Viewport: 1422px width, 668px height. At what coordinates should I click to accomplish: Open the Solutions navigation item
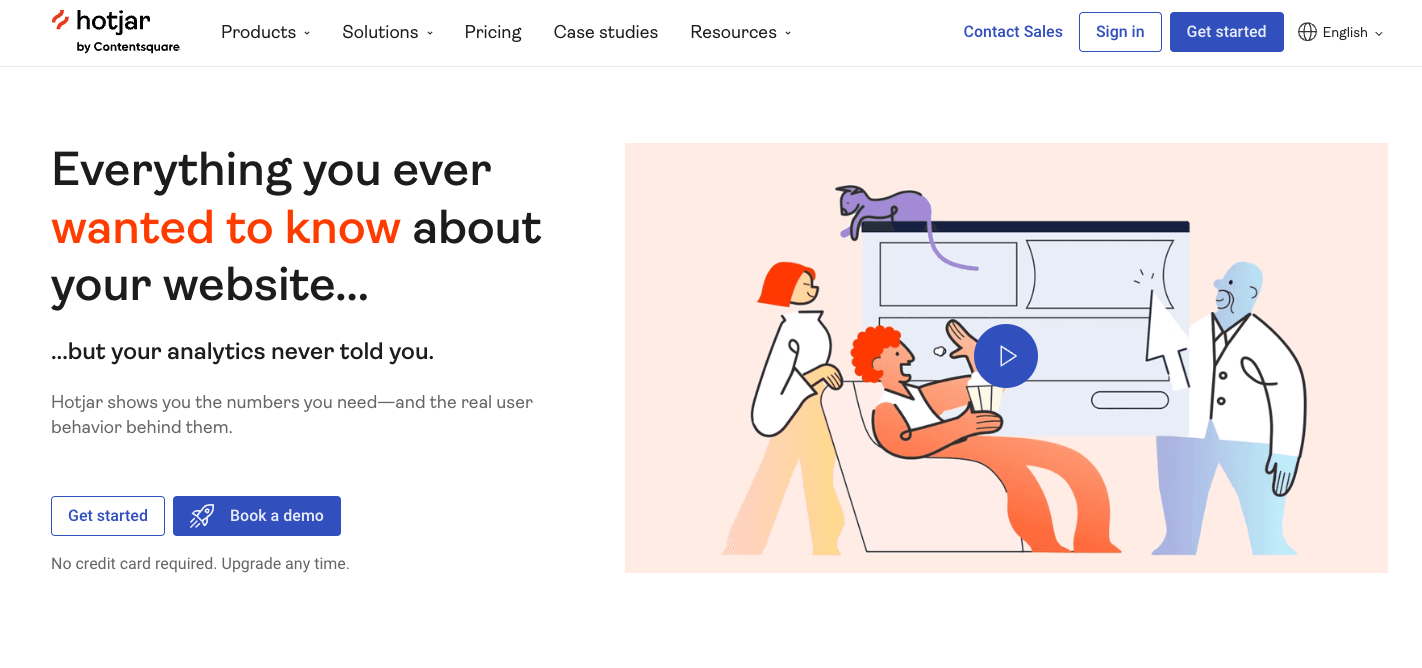(388, 32)
